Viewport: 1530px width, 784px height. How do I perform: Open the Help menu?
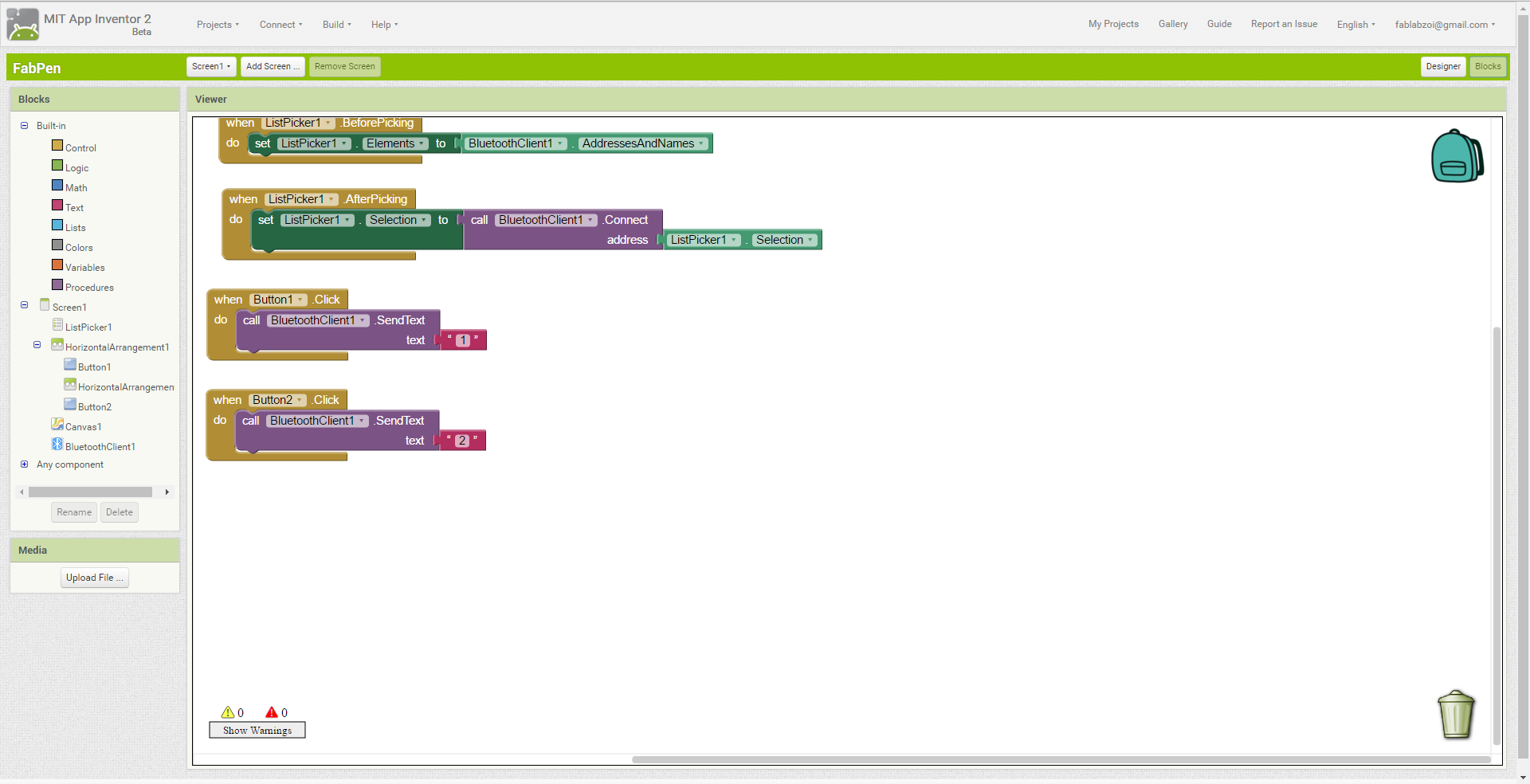tap(384, 25)
